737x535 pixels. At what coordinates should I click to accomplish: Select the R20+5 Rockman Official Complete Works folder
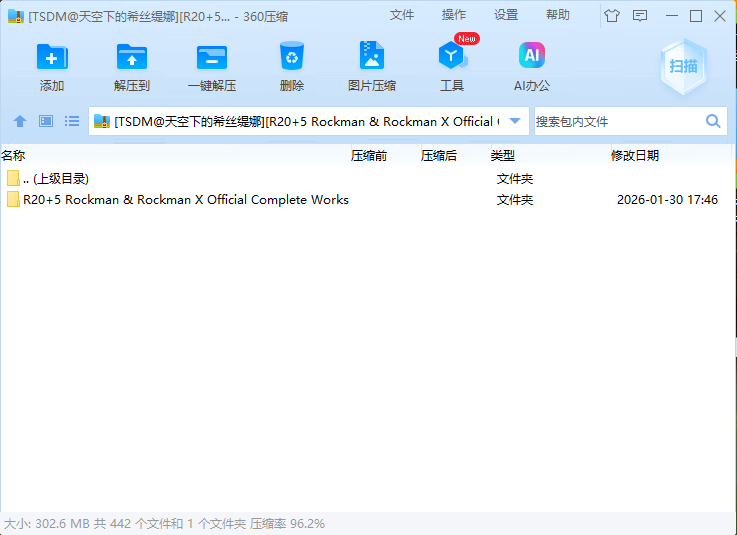(x=367, y=200)
